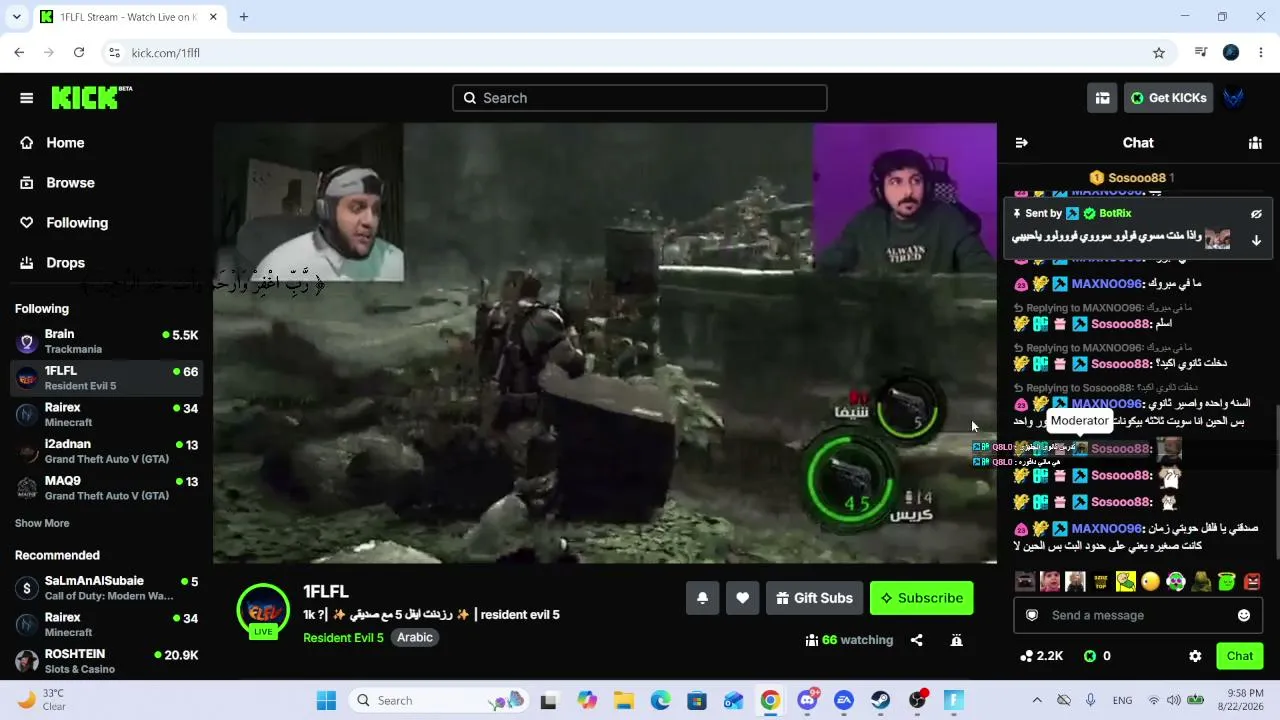This screenshot has height=720, width=1280.
Task: Open the Resident Evil 5 category link
Action: click(x=343, y=638)
